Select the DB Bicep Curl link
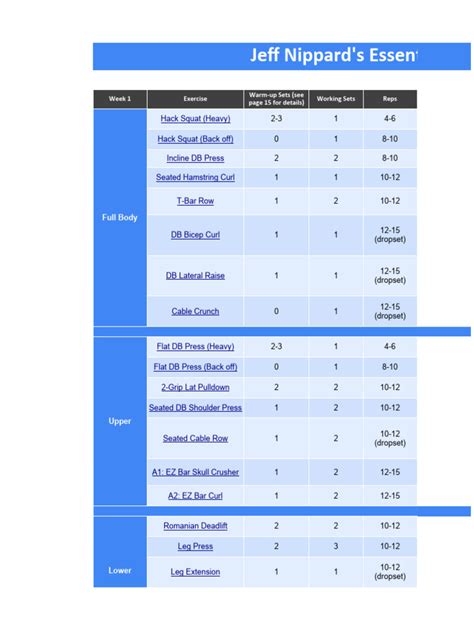 click(195, 235)
